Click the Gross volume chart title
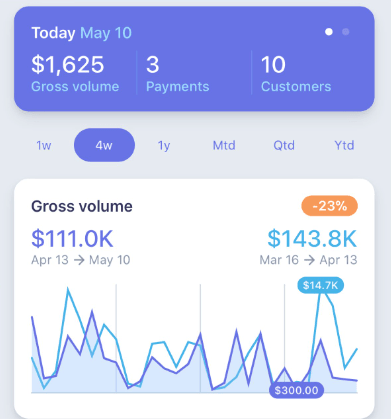 coord(82,206)
